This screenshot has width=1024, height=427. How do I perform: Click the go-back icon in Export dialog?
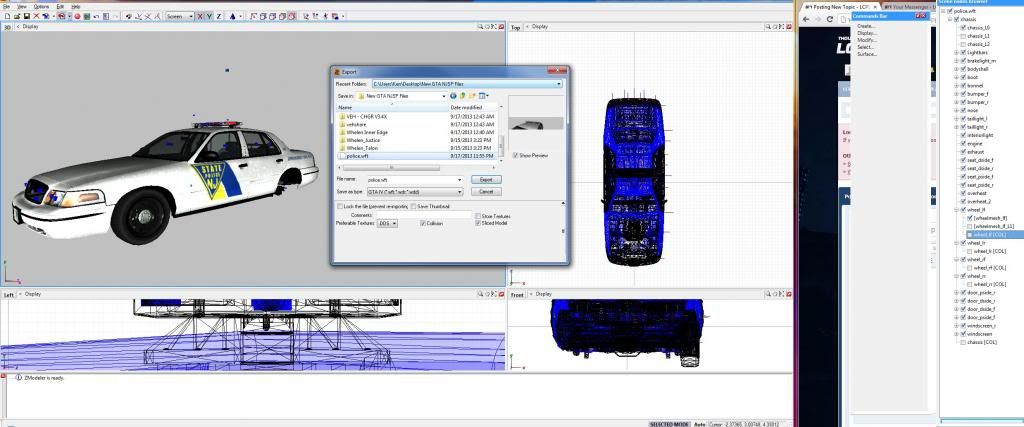[x=453, y=95]
